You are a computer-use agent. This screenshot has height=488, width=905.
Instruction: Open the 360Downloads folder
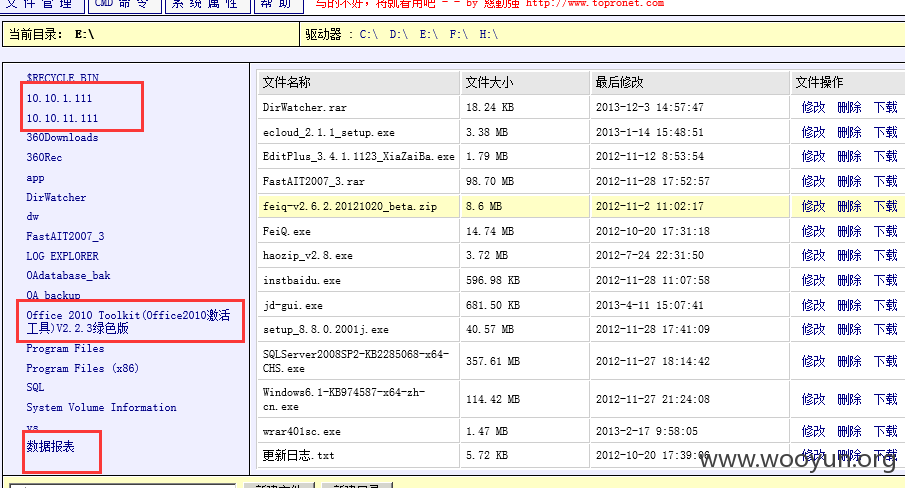coord(62,138)
